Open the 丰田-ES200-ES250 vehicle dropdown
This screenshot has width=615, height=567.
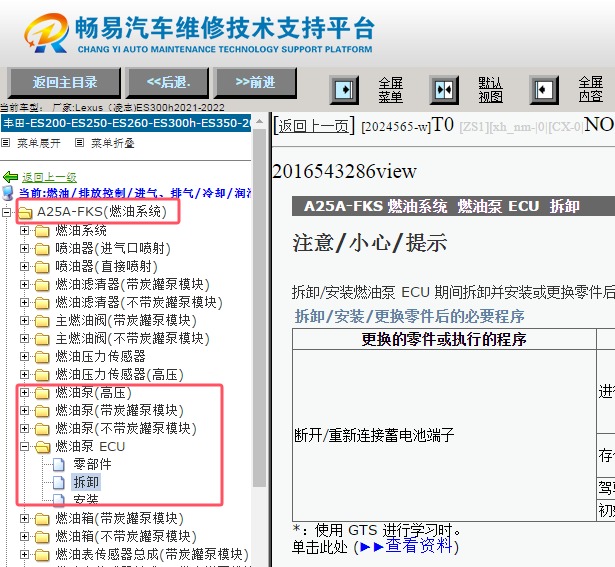126,123
